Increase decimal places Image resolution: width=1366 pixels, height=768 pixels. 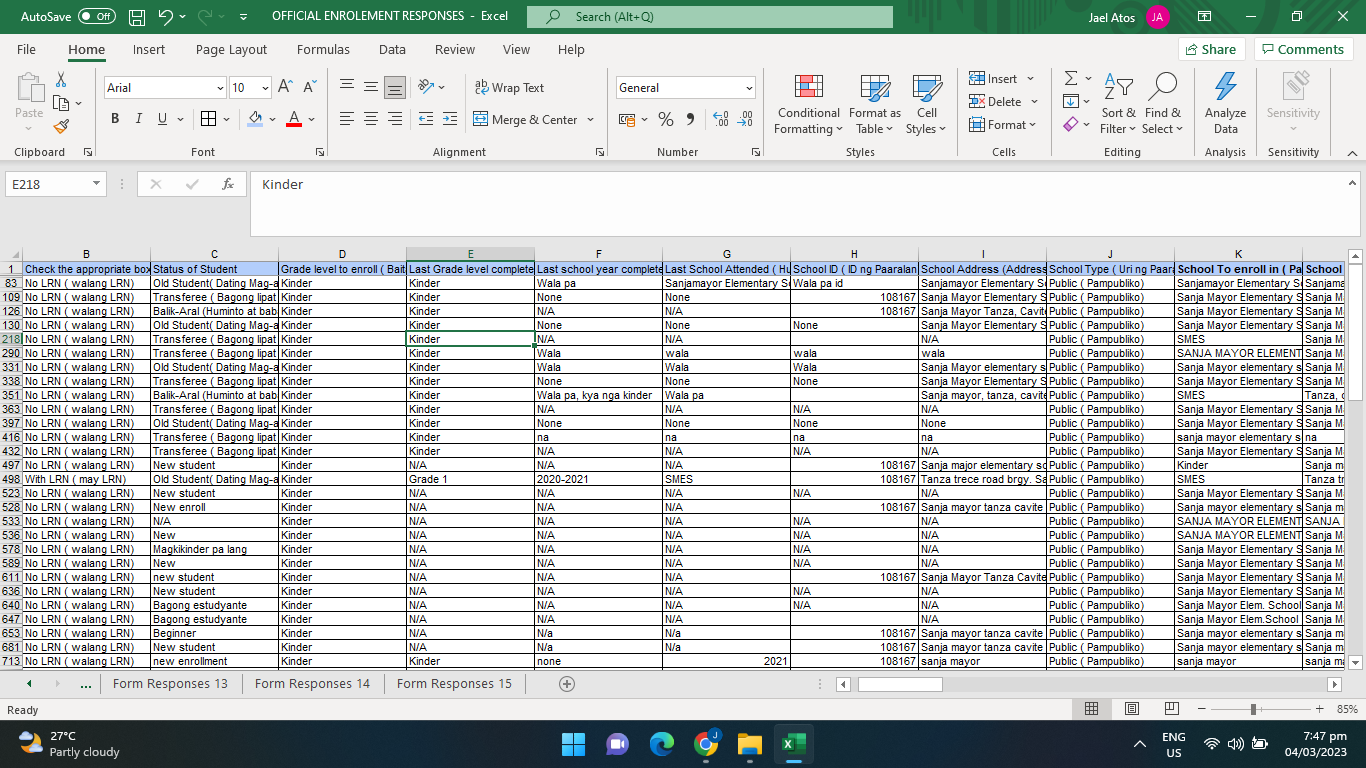point(720,119)
